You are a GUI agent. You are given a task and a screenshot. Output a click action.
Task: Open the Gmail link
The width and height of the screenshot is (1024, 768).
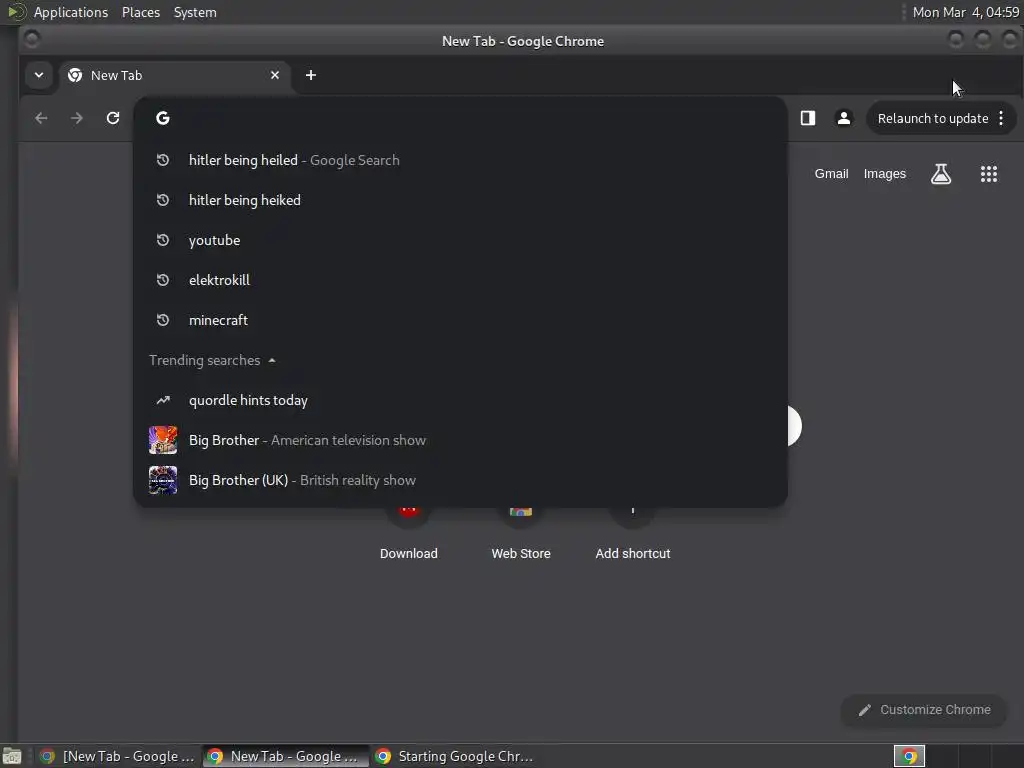831,174
